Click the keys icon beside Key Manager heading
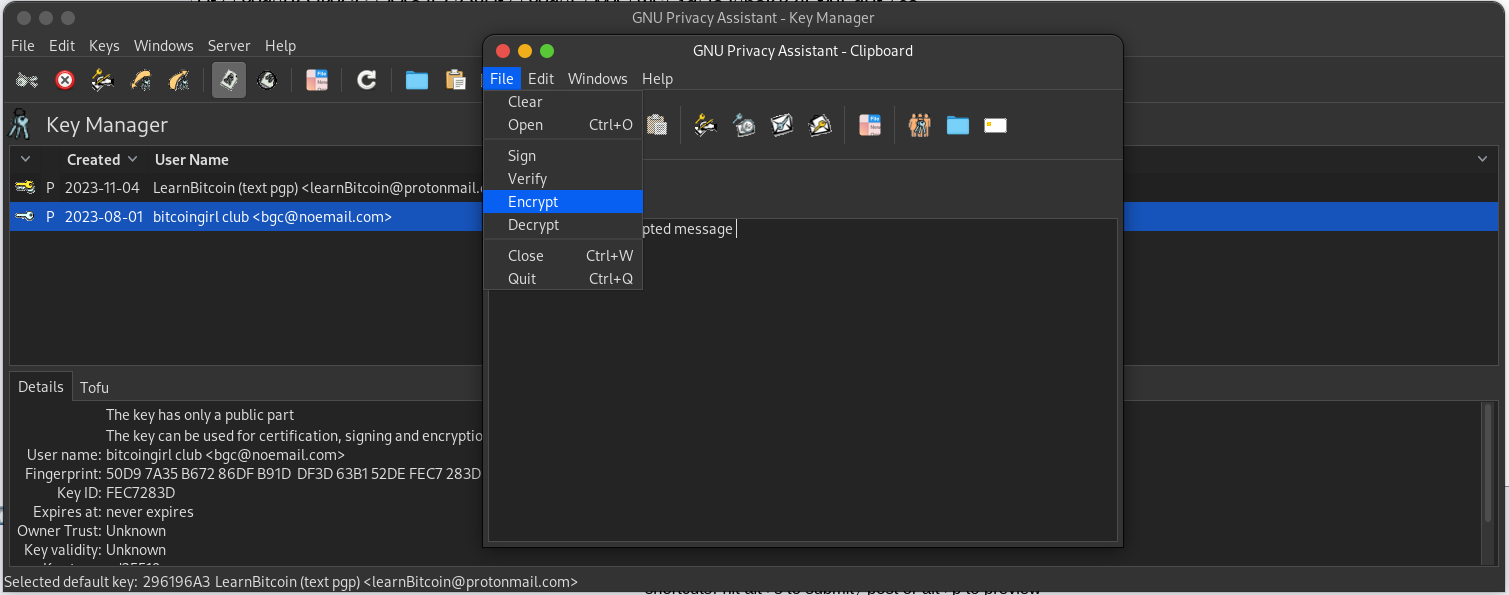 tap(20, 125)
